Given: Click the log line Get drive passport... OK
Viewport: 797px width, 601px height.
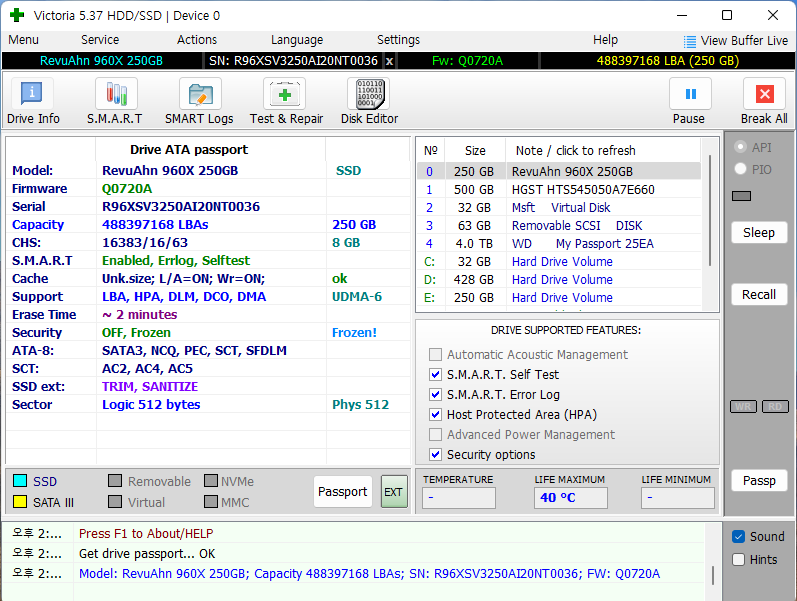Looking at the screenshot, I should pos(147,554).
